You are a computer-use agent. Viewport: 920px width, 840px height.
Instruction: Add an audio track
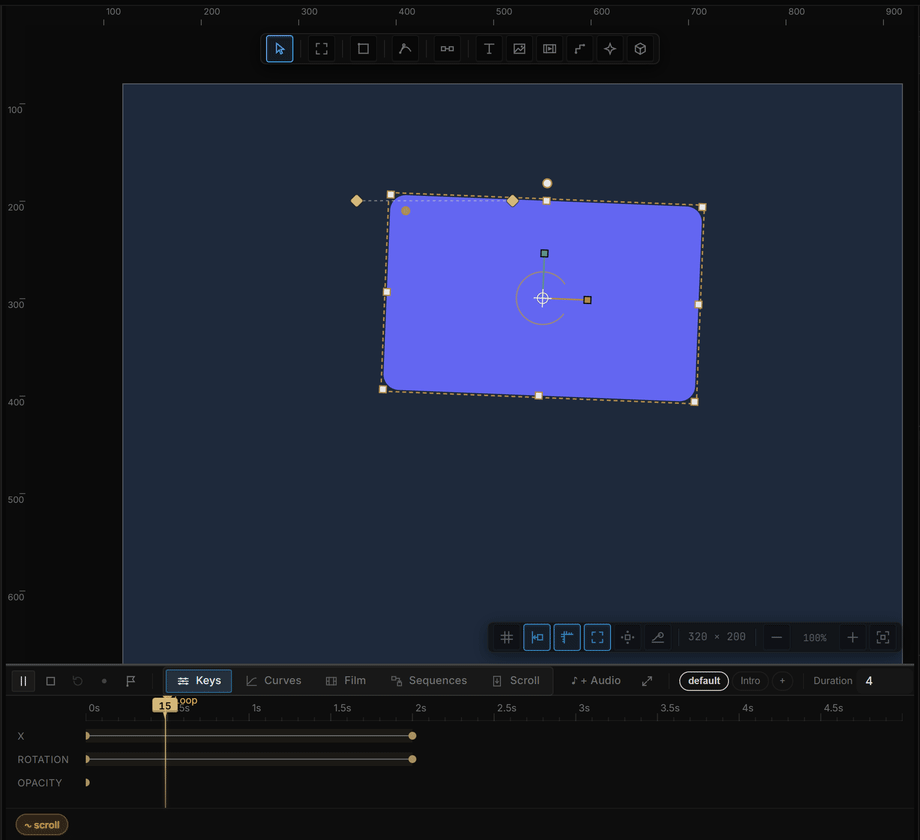point(596,681)
